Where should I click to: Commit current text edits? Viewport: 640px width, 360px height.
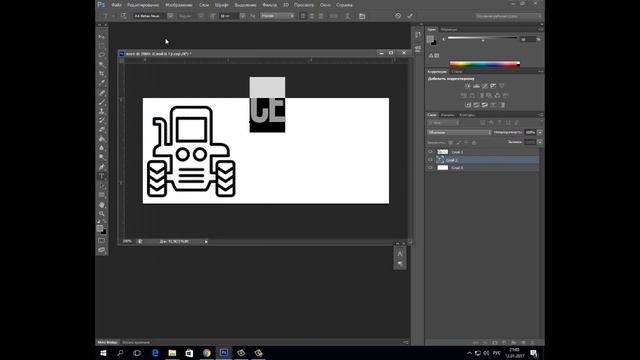(410, 16)
